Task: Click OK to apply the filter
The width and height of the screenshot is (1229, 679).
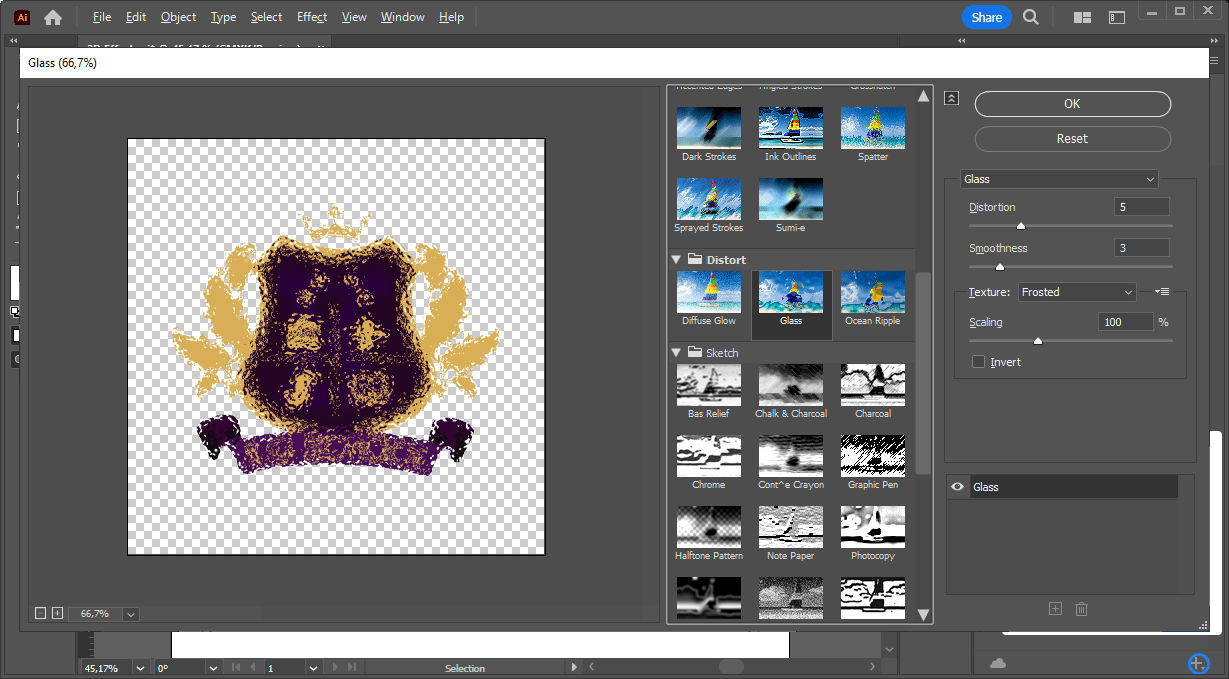Action: [x=1072, y=104]
